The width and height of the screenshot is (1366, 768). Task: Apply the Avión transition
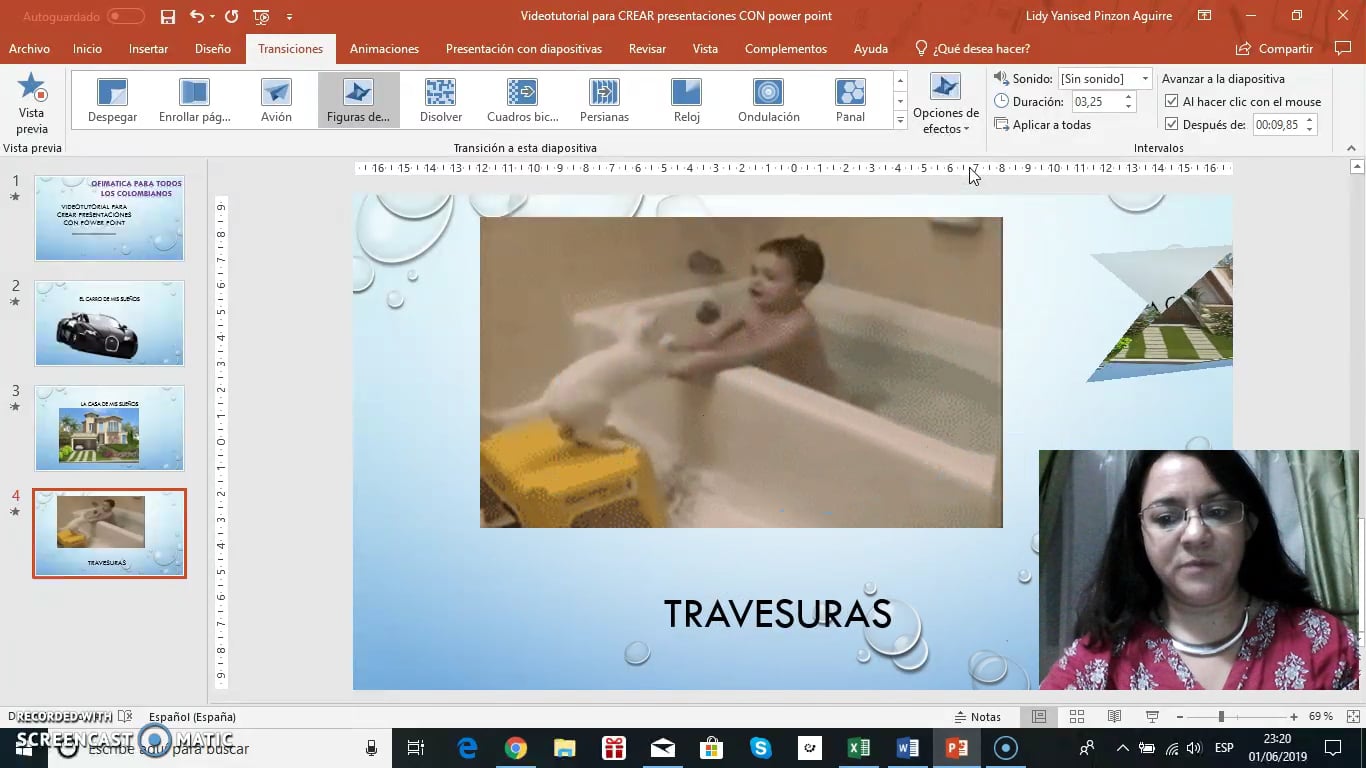[x=276, y=100]
